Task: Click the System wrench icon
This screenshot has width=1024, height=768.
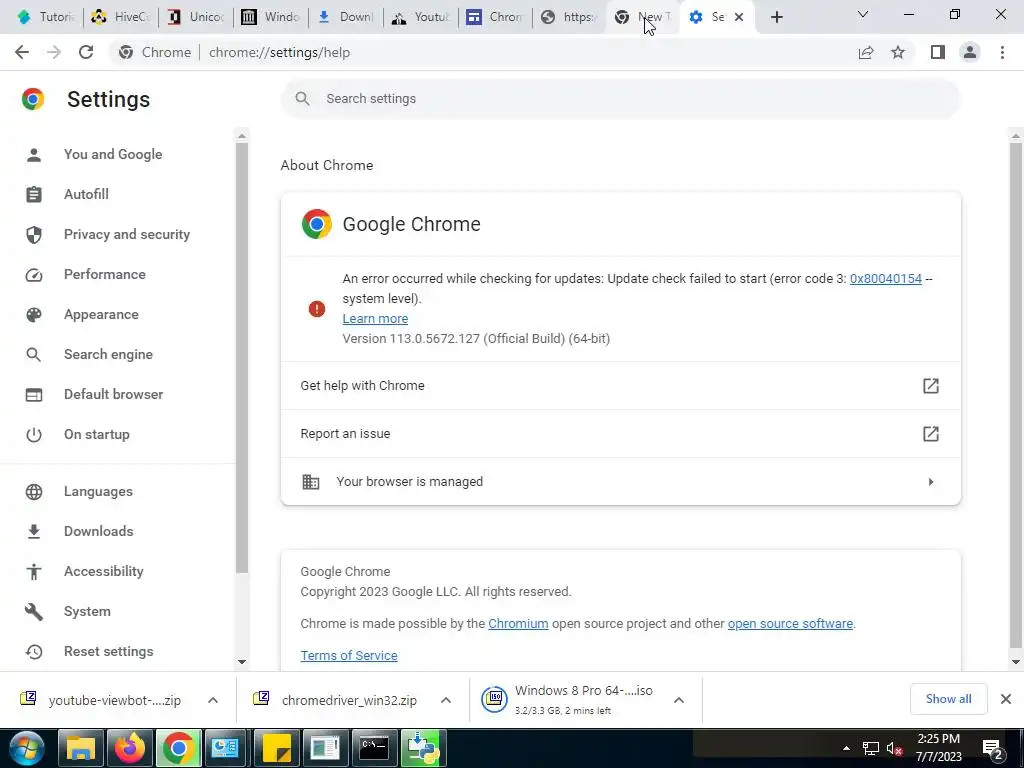Action: (x=33, y=611)
